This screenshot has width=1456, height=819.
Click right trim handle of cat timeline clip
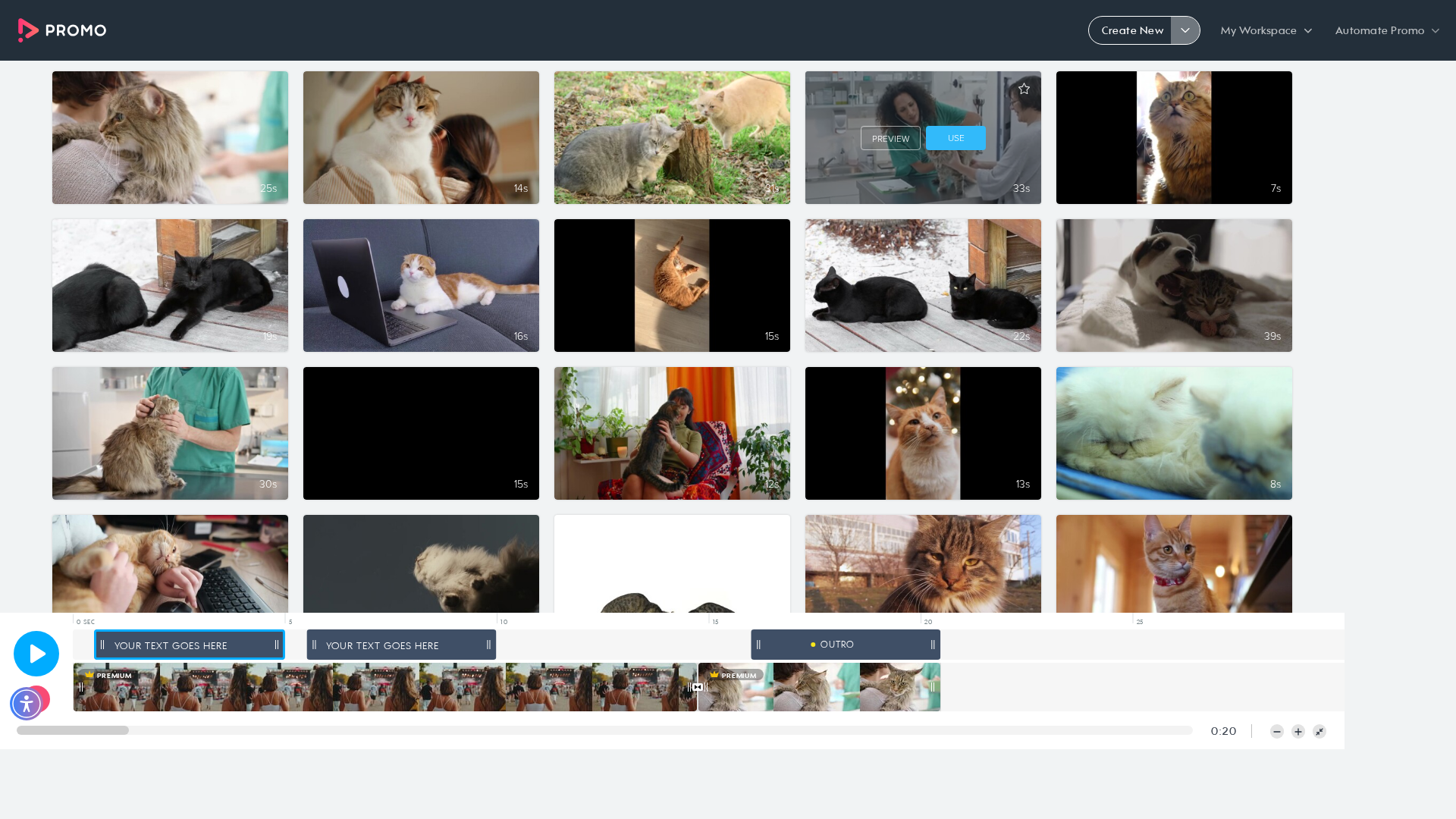pos(933,687)
